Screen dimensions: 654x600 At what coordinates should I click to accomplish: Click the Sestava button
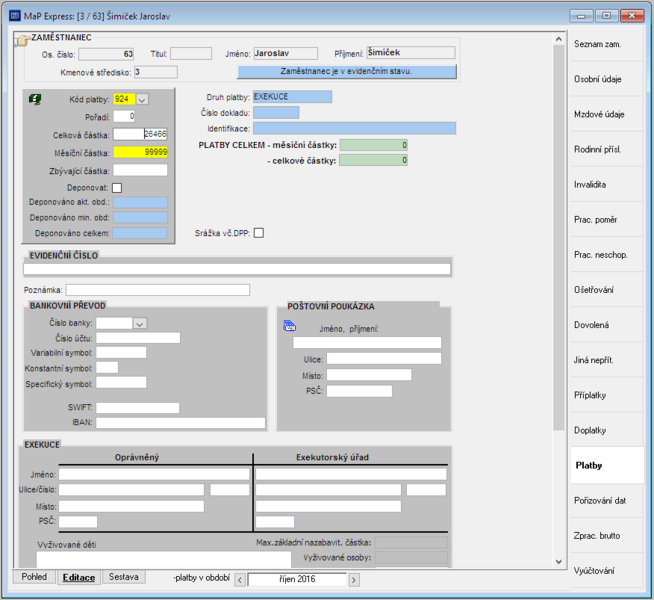click(123, 577)
